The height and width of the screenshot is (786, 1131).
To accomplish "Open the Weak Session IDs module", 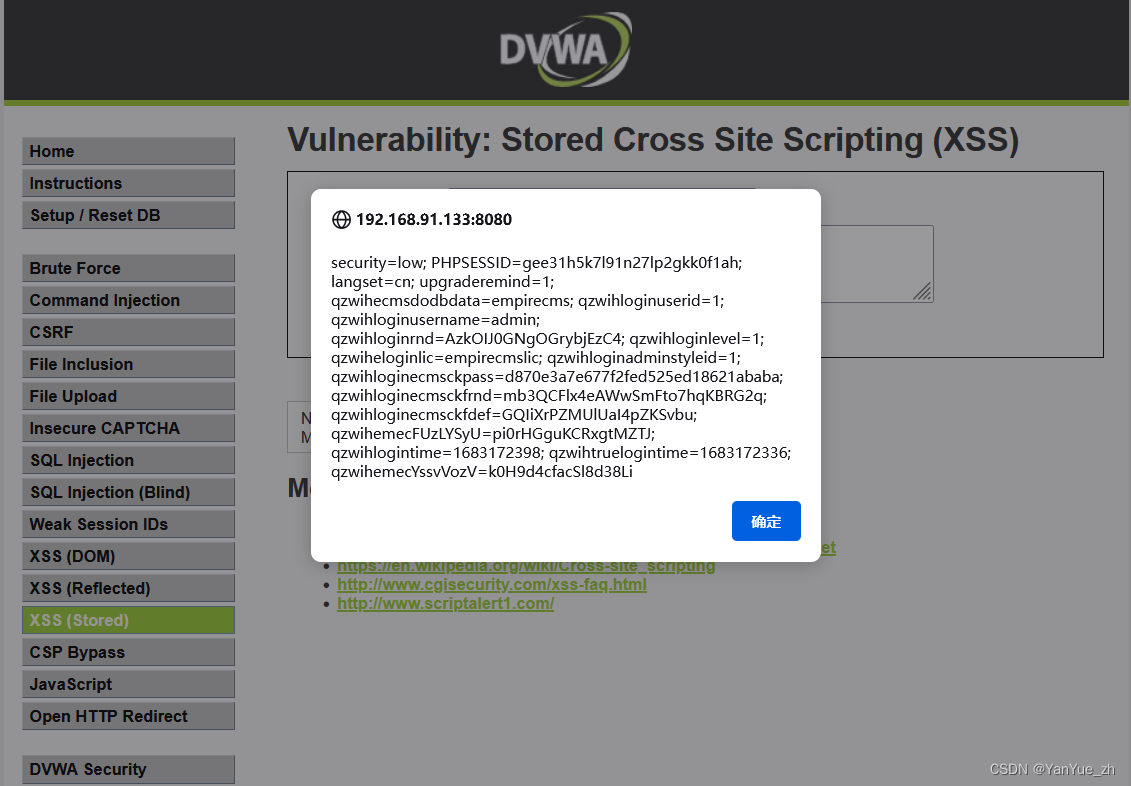I will tap(128, 524).
